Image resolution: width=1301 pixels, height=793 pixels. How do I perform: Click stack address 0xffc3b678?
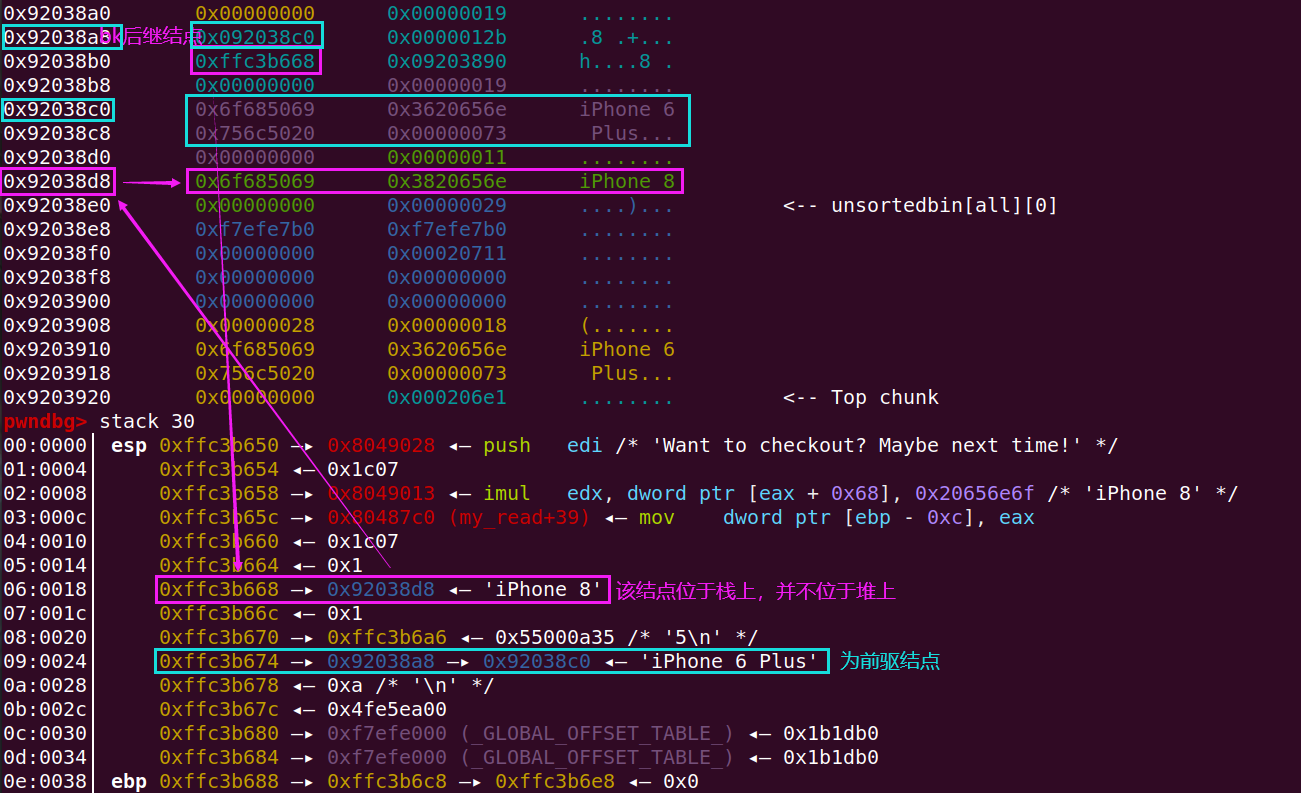(219, 686)
